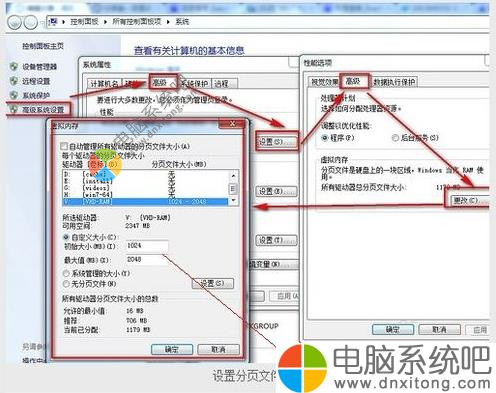Click the 更改 button under 虚拟内存
The width and height of the screenshot is (496, 393).
pyautogui.click(x=467, y=200)
